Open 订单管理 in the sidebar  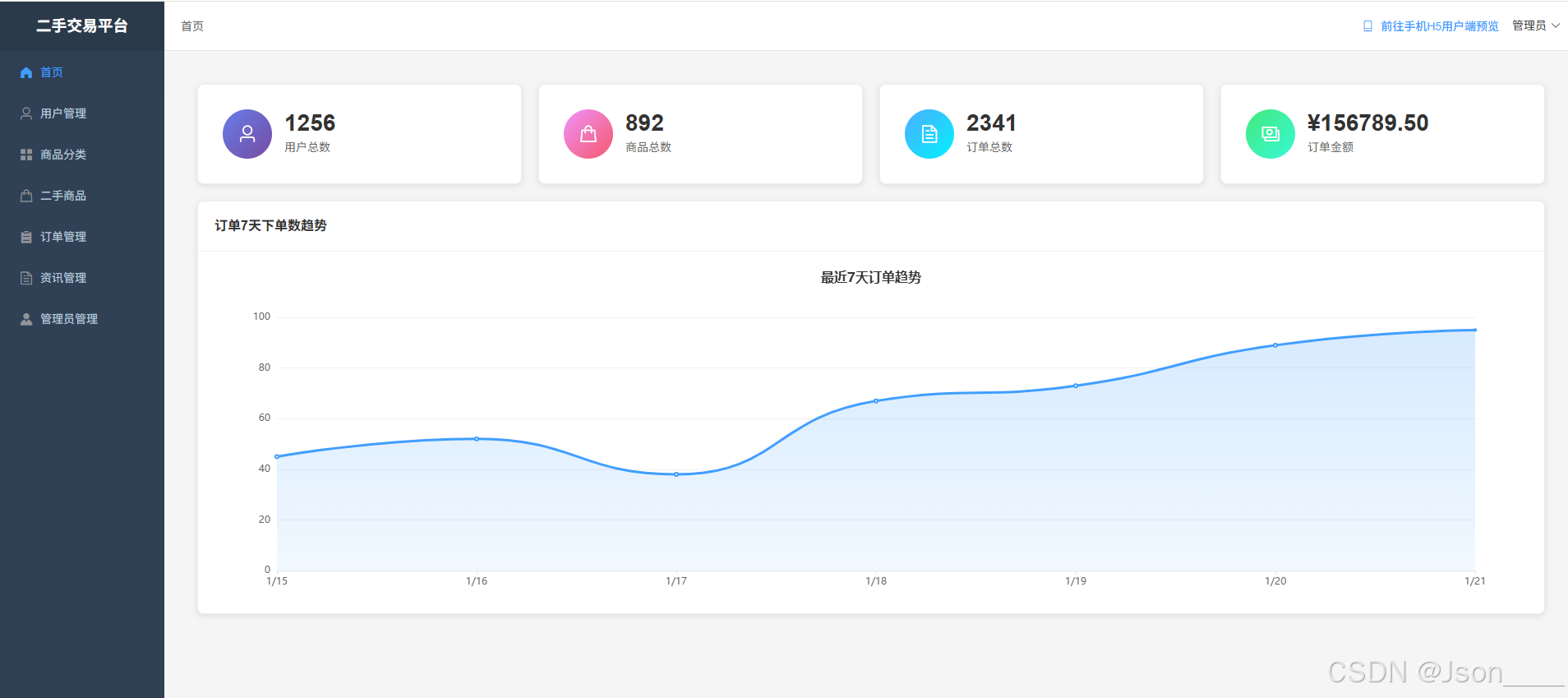click(82, 237)
